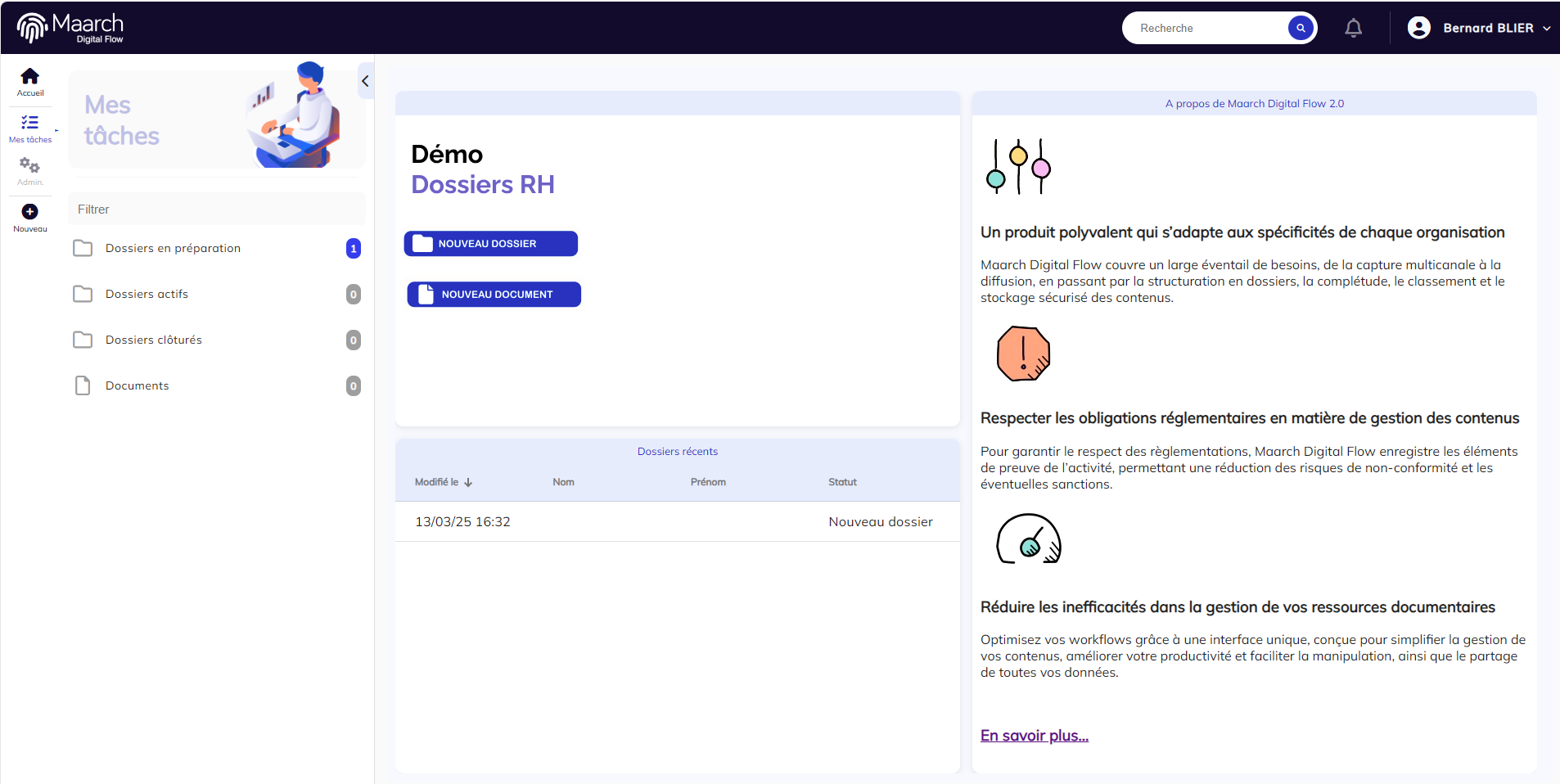The image size is (1560, 784).
Task: Click the speedometer gauge icon
Action: point(1029,538)
